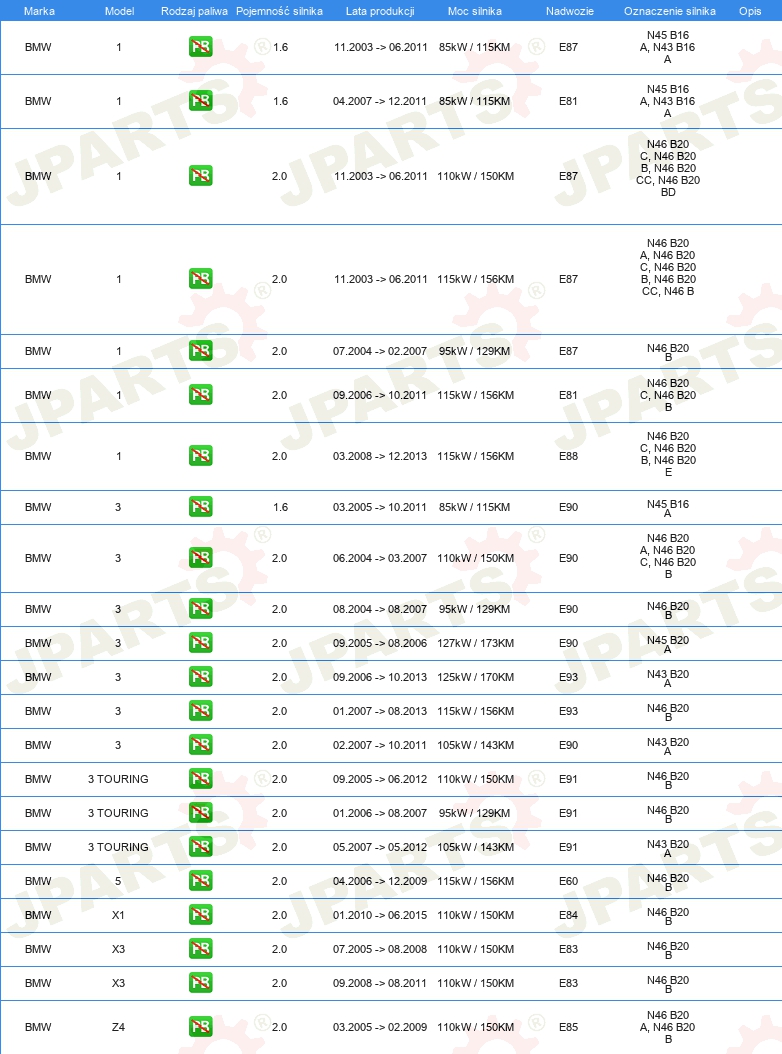Screen dimensions: 782x1054
Task: Click fuel icon in BMW X1 E84 row
Action: (x=200, y=915)
